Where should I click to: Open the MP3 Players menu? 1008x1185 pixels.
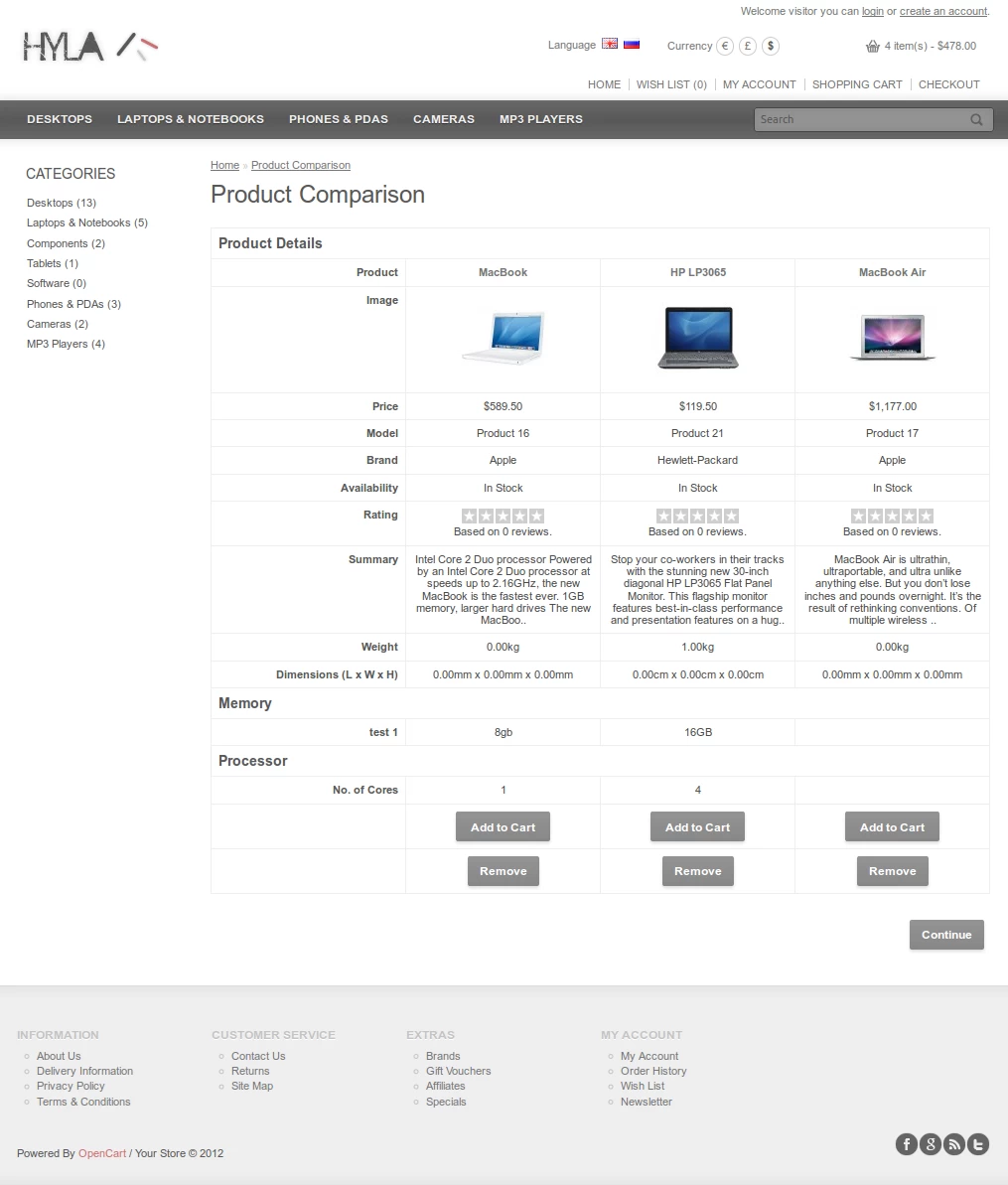pos(541,119)
